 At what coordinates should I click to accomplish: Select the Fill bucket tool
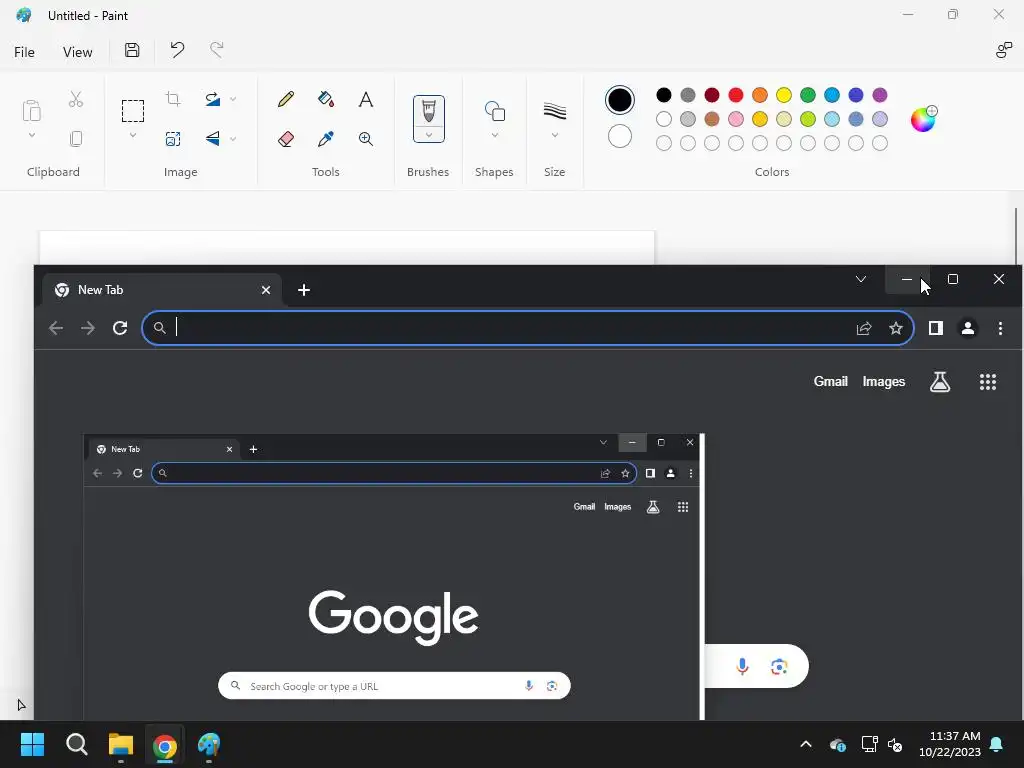(326, 99)
